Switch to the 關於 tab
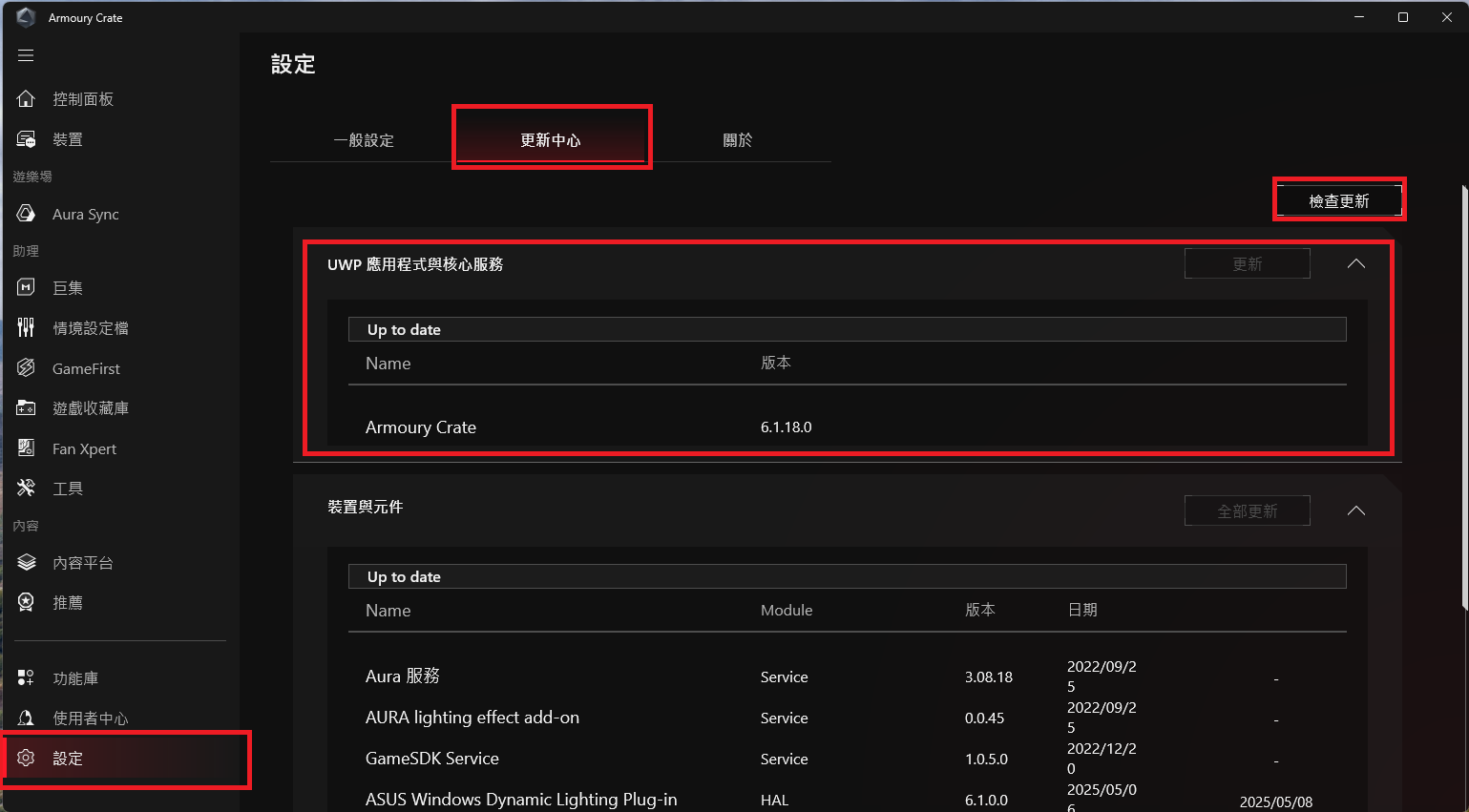 738,140
